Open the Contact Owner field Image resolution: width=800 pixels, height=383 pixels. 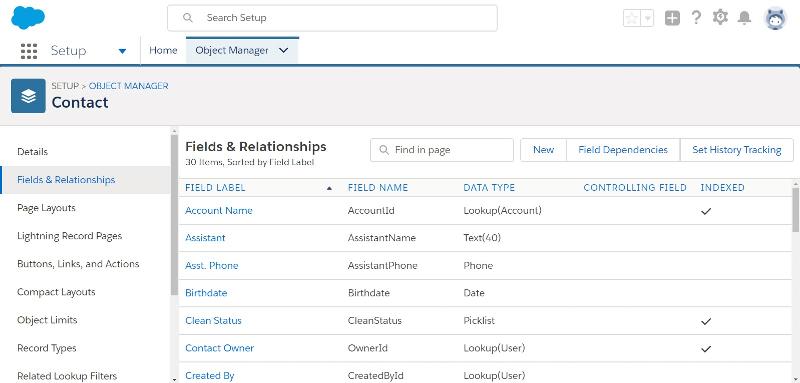click(219, 348)
